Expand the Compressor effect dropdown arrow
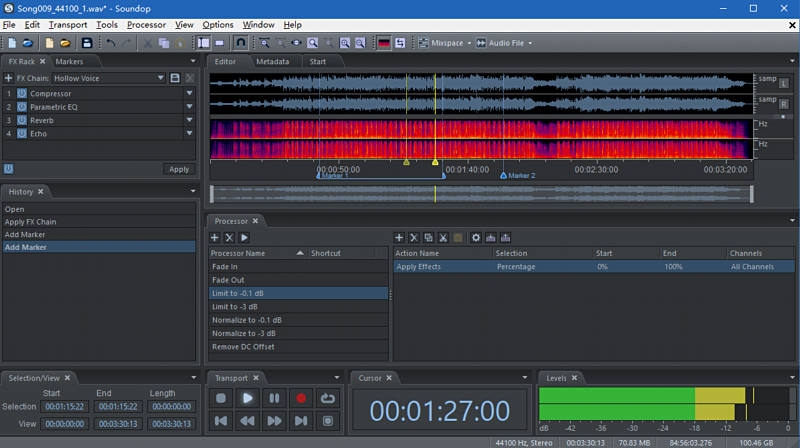The width and height of the screenshot is (800, 448). pos(189,93)
